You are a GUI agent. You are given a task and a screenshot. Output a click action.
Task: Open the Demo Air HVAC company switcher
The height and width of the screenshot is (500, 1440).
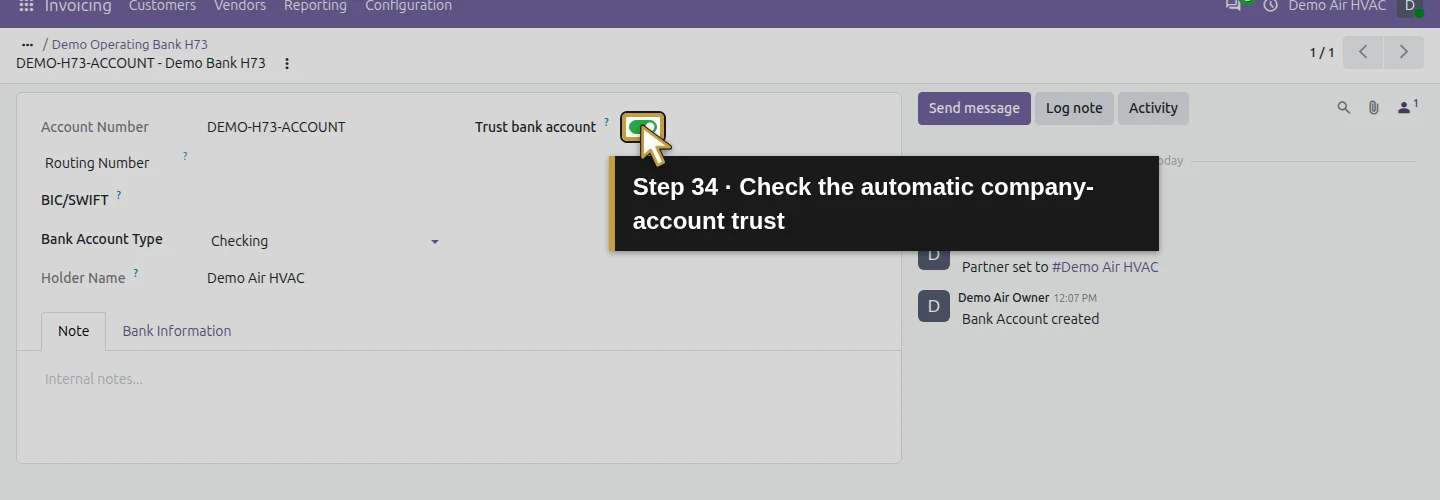tap(1337, 6)
